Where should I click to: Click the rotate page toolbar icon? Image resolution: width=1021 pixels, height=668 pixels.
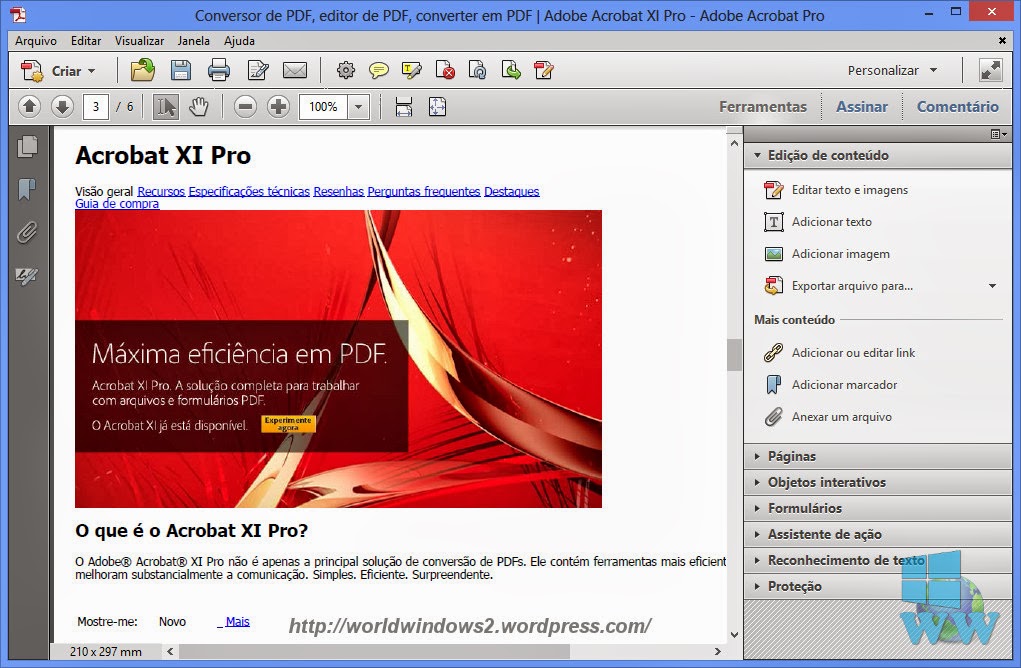(477, 70)
